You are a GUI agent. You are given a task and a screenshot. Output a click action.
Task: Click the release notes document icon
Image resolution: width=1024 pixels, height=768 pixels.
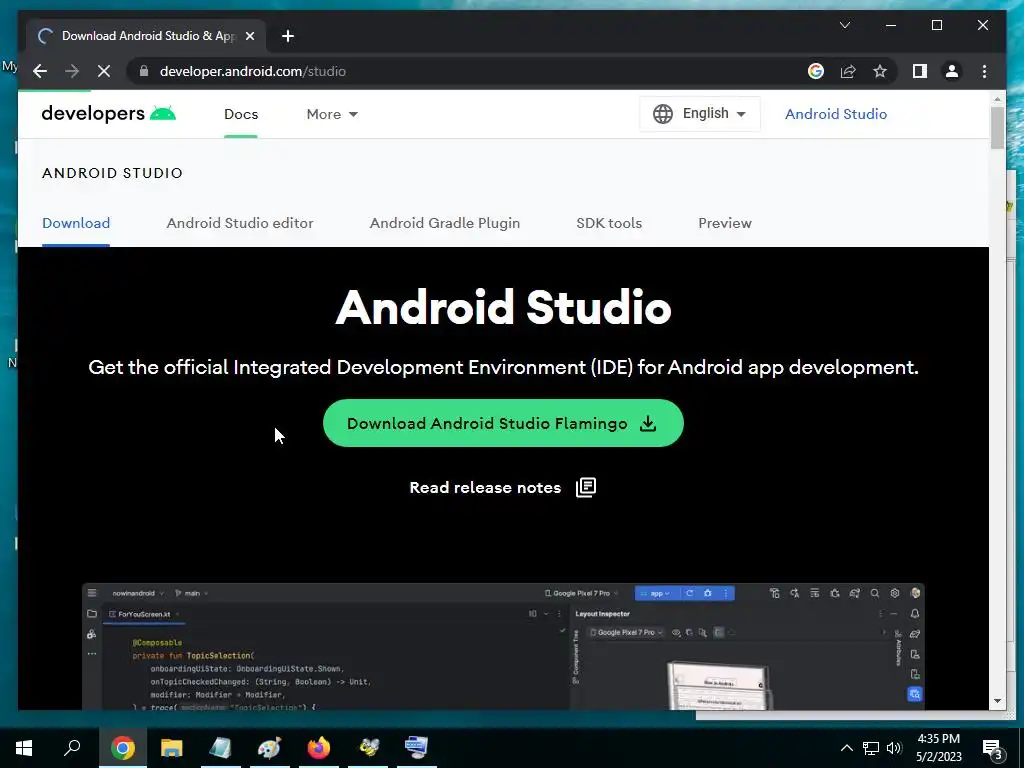pos(586,487)
